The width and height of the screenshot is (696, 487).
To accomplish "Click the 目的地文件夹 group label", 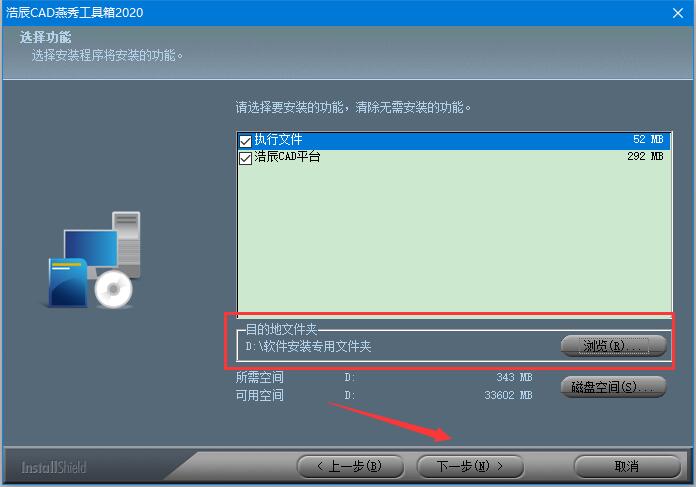I will 281,329.
